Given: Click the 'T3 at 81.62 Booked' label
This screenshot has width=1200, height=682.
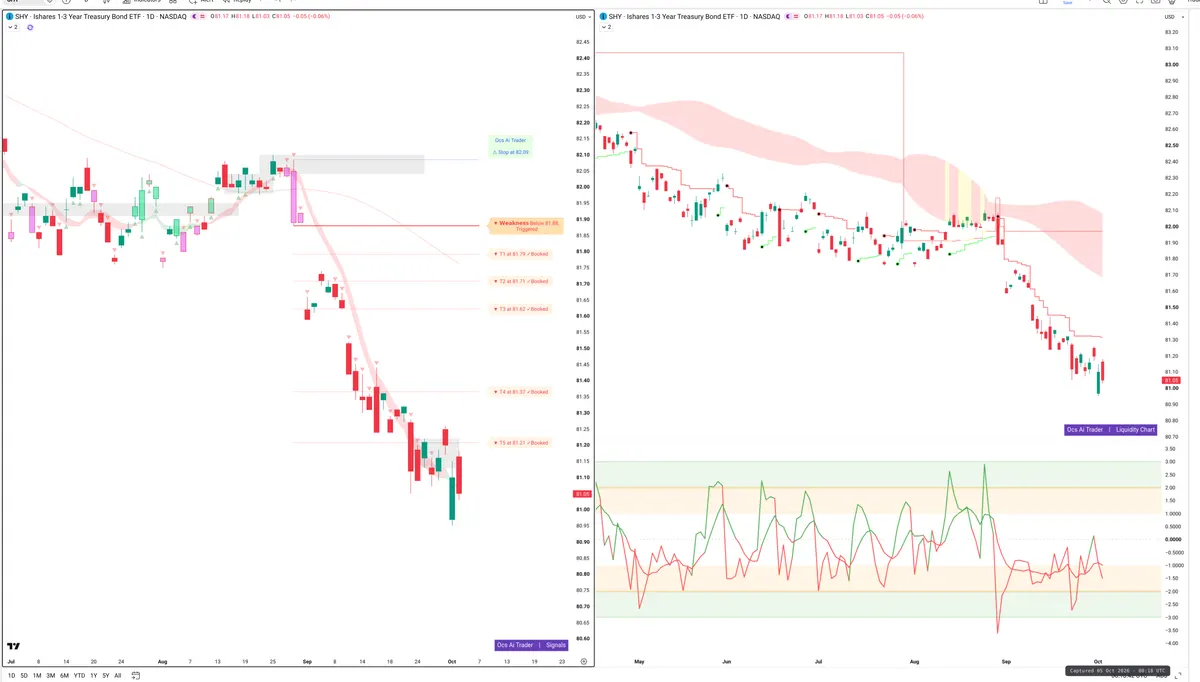Looking at the screenshot, I should pos(521,309).
